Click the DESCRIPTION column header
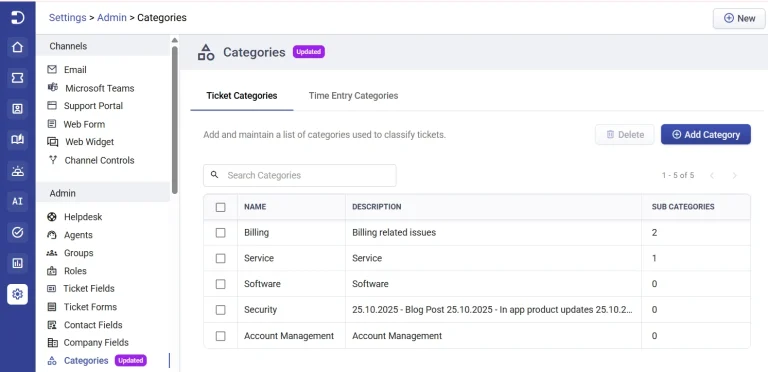 coord(377,207)
